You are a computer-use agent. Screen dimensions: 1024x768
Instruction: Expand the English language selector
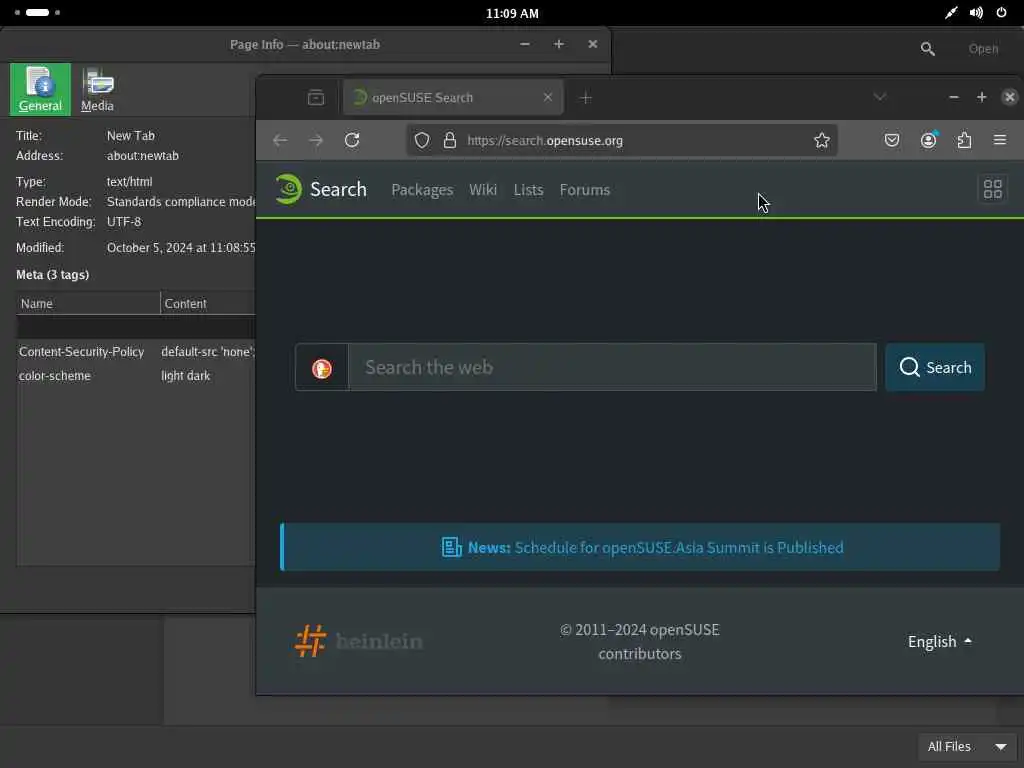point(940,642)
